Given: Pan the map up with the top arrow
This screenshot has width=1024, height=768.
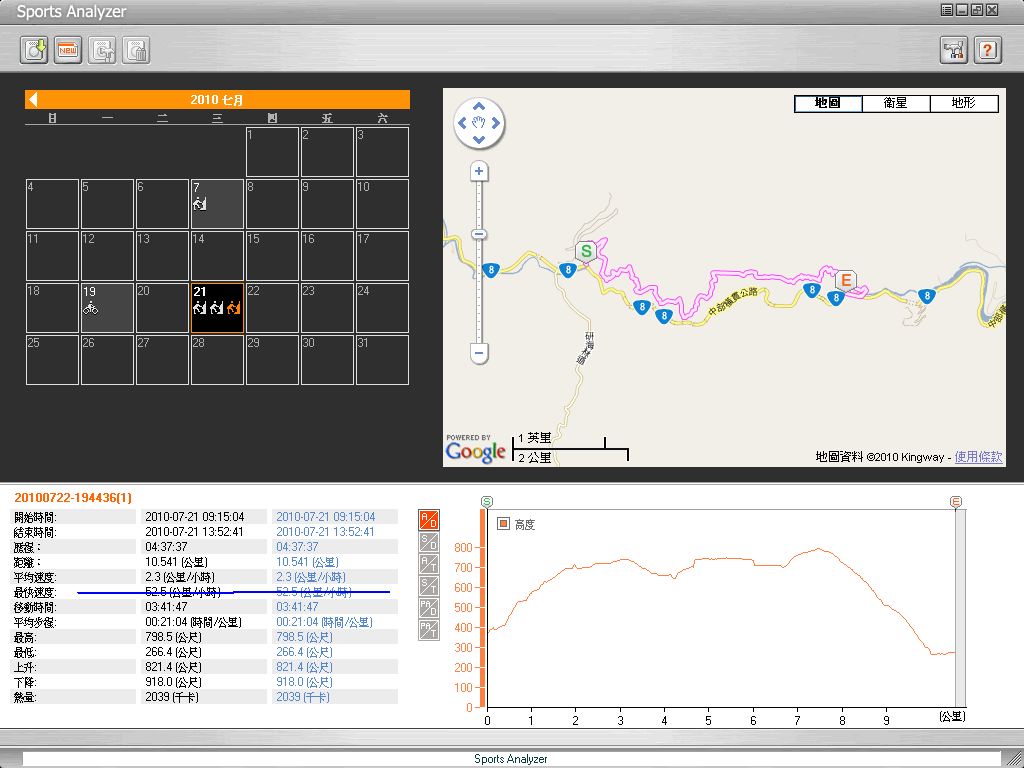Looking at the screenshot, I should (479, 106).
